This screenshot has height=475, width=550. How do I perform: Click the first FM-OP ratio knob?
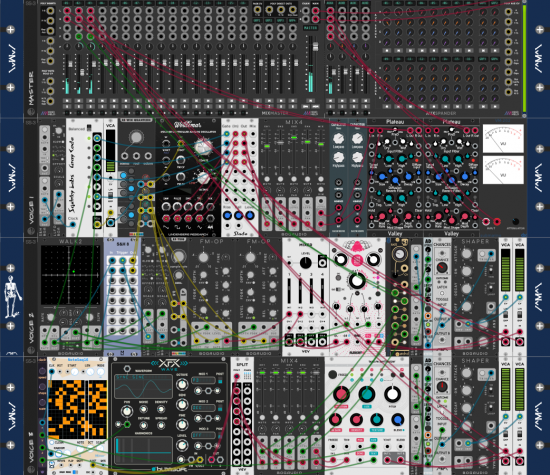pos(203,257)
